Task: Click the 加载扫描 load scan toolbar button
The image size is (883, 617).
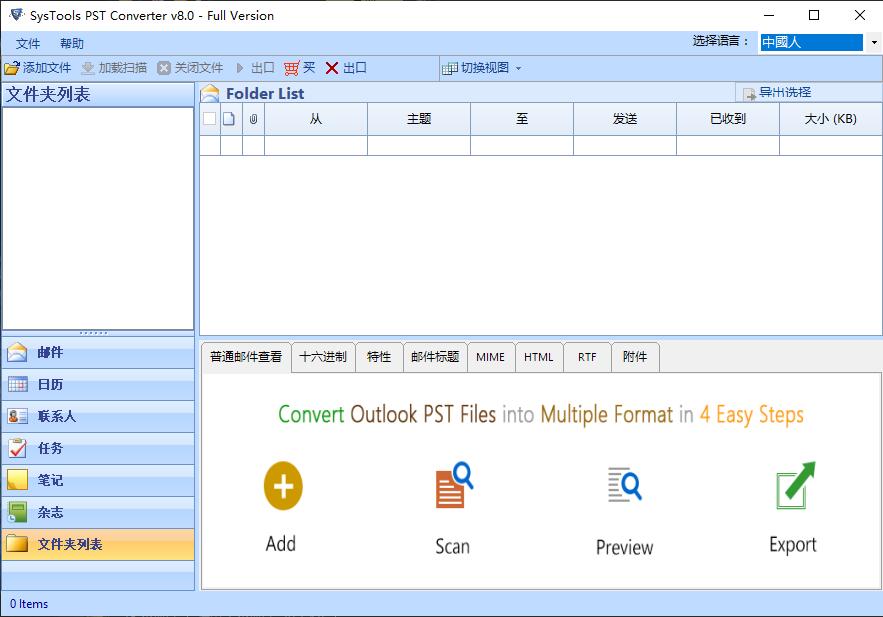Action: pos(114,68)
